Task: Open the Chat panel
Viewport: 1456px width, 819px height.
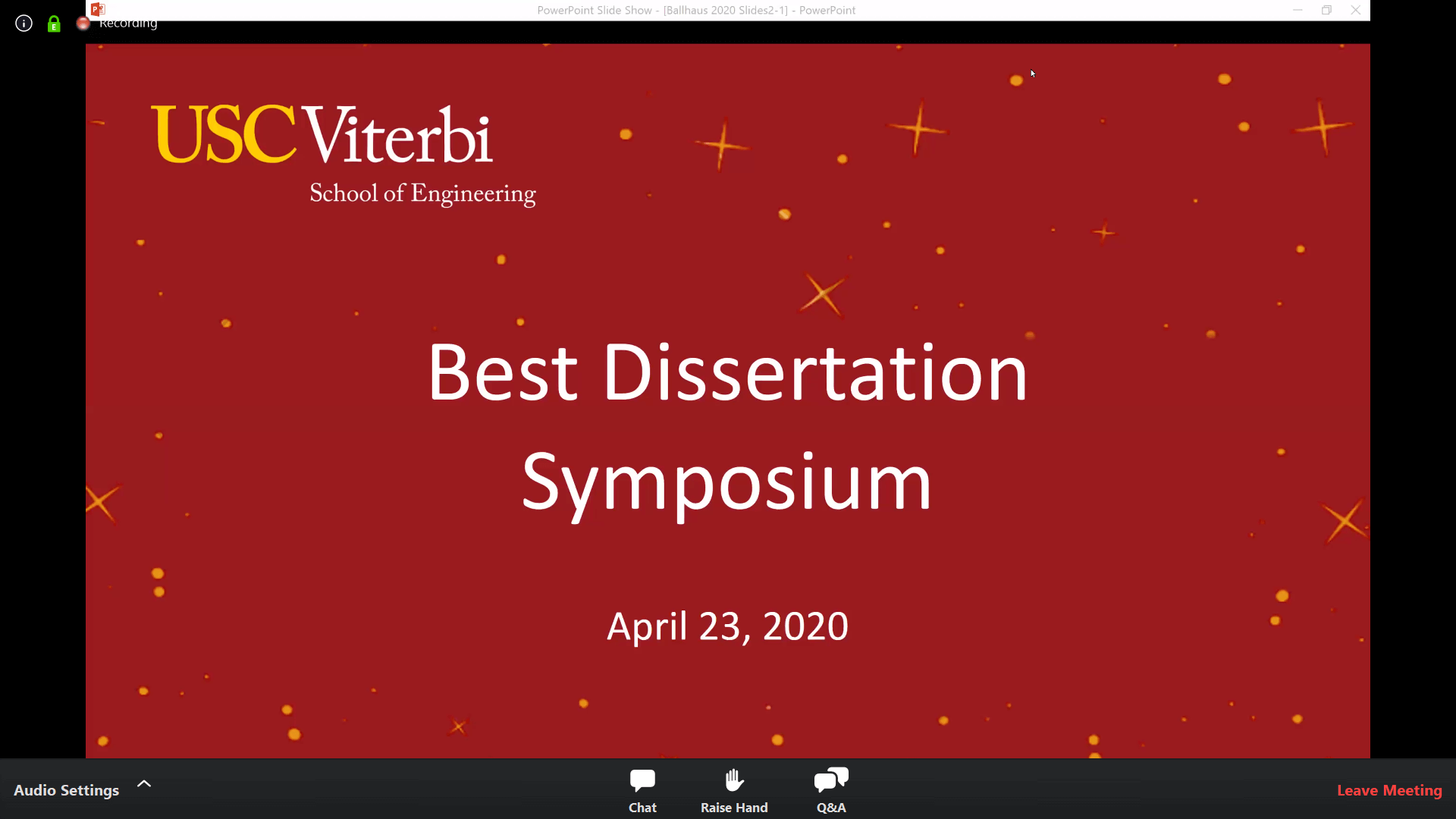Action: pyautogui.click(x=642, y=790)
